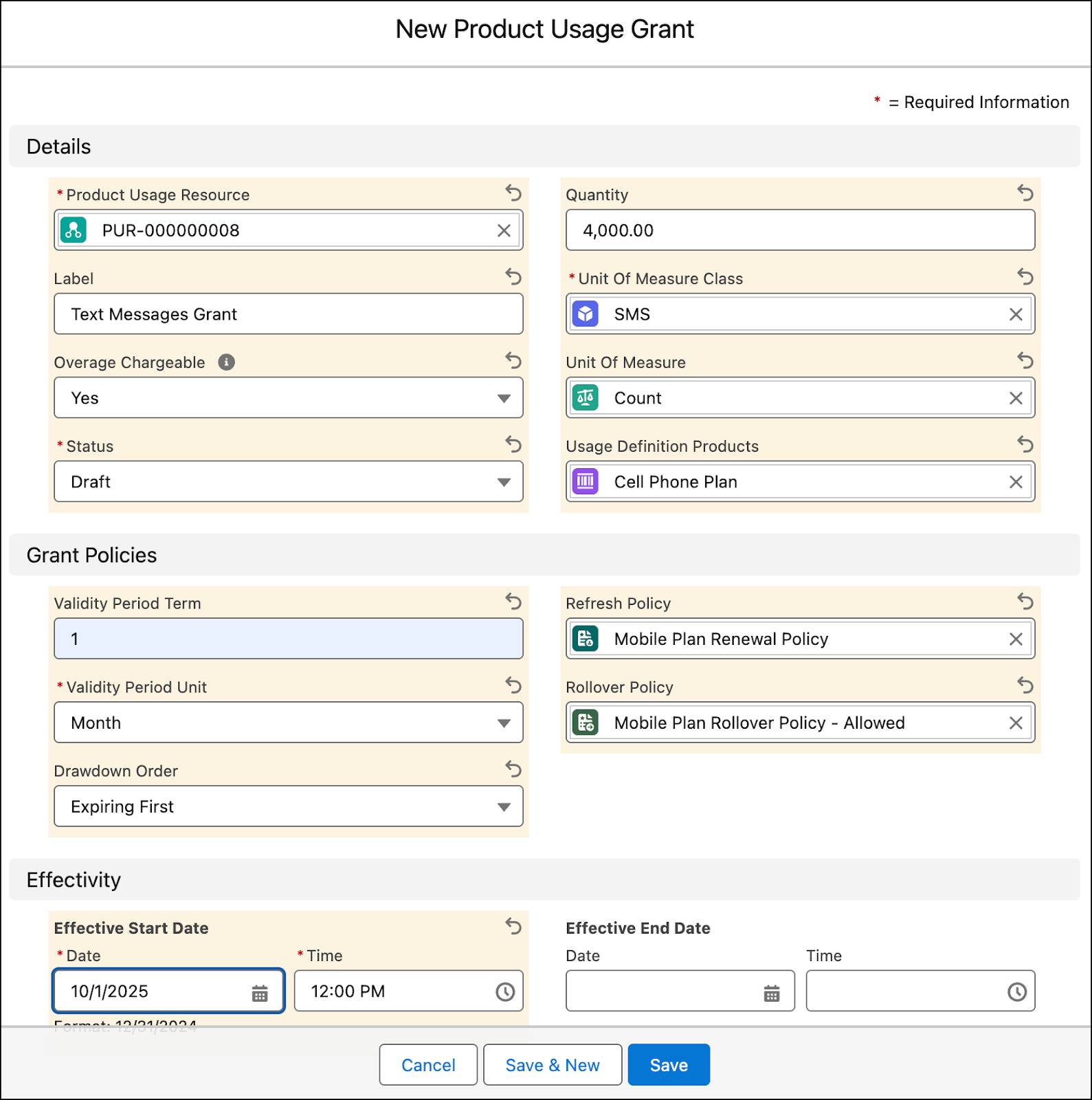Clear the PUR-000000008 selection
Image resolution: width=1092 pixels, height=1100 pixels.
pyautogui.click(x=504, y=230)
